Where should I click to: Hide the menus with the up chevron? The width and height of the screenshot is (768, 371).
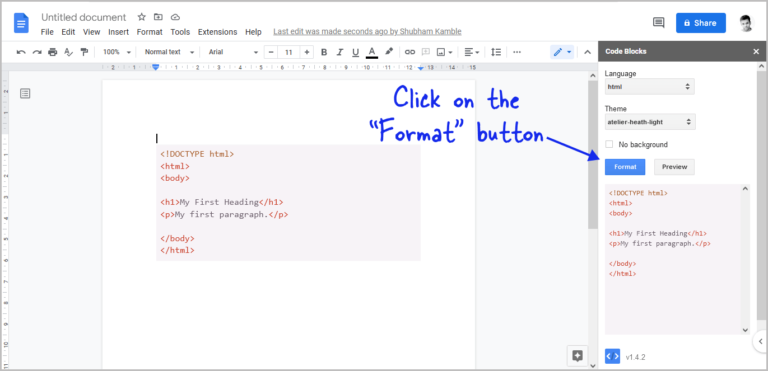pos(588,52)
